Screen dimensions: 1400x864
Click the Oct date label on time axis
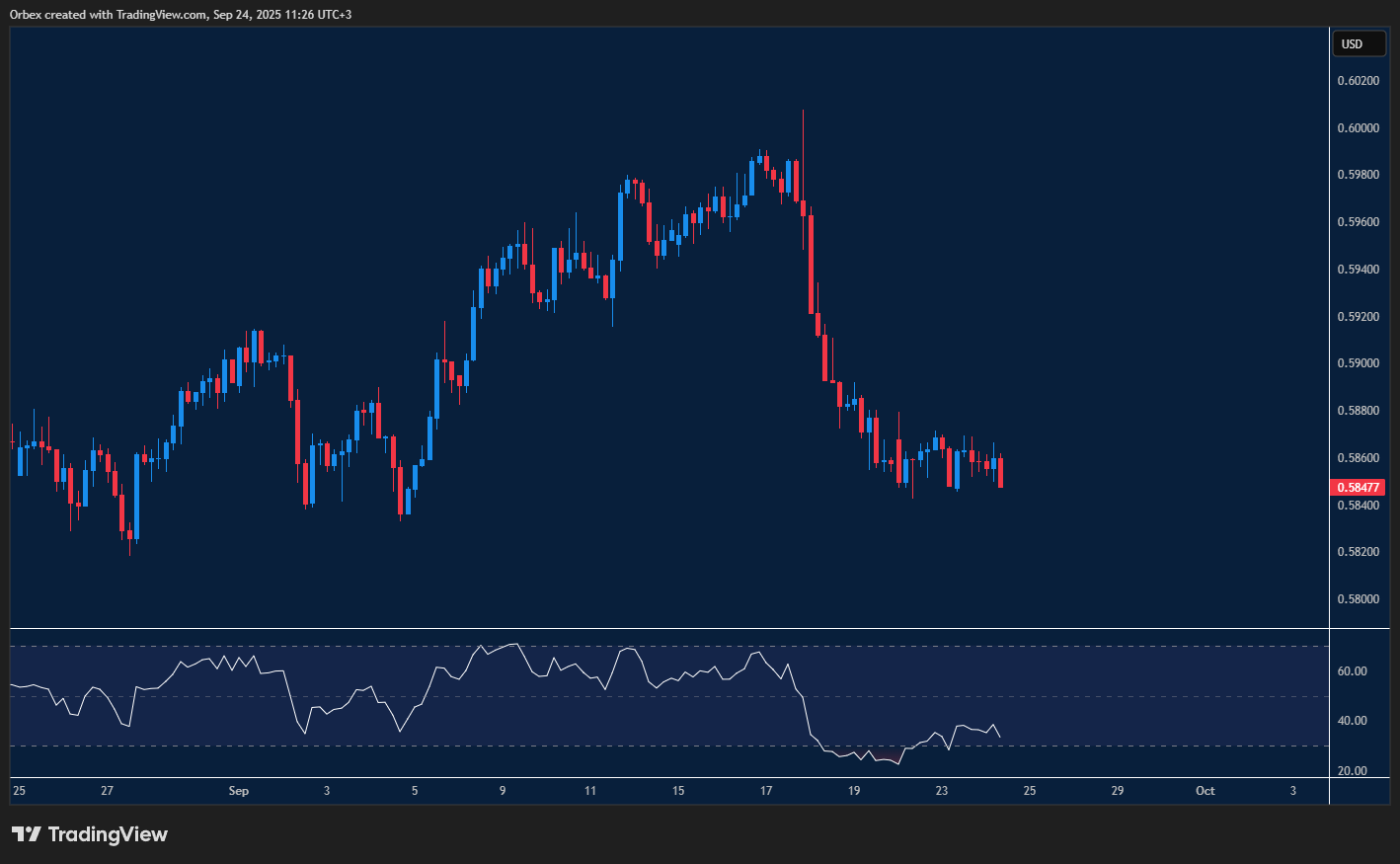point(1205,791)
